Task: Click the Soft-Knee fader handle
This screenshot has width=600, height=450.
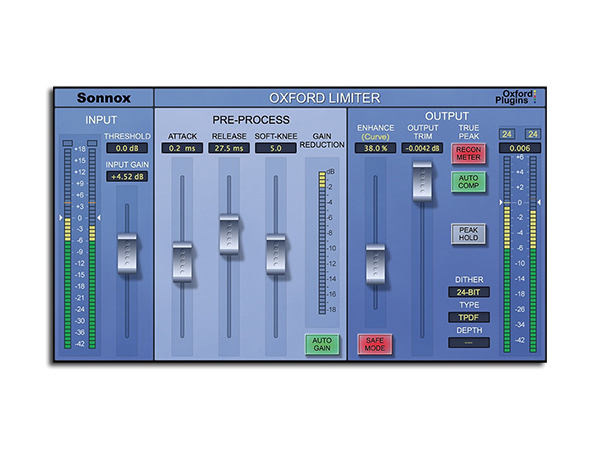Action: [276, 254]
